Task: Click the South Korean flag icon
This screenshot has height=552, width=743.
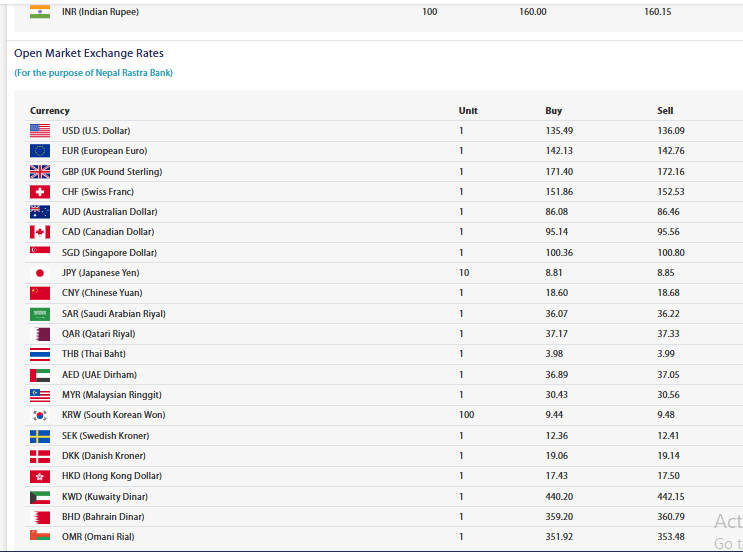Action: point(40,415)
